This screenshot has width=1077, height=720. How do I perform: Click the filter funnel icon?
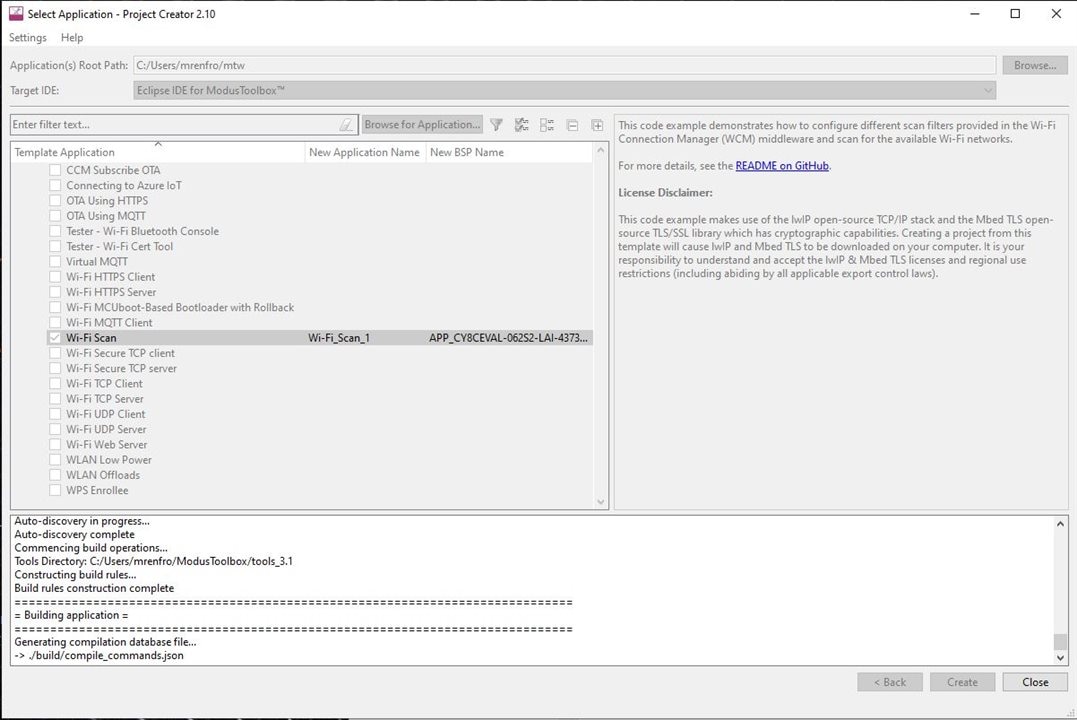tap(496, 124)
